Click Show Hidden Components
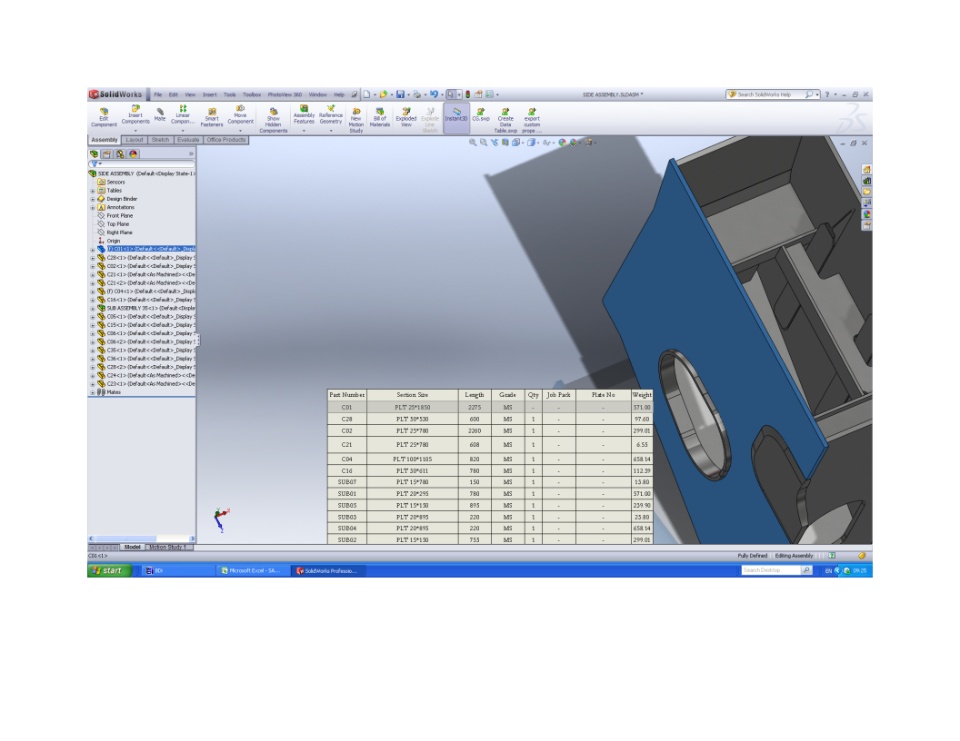 click(x=273, y=120)
